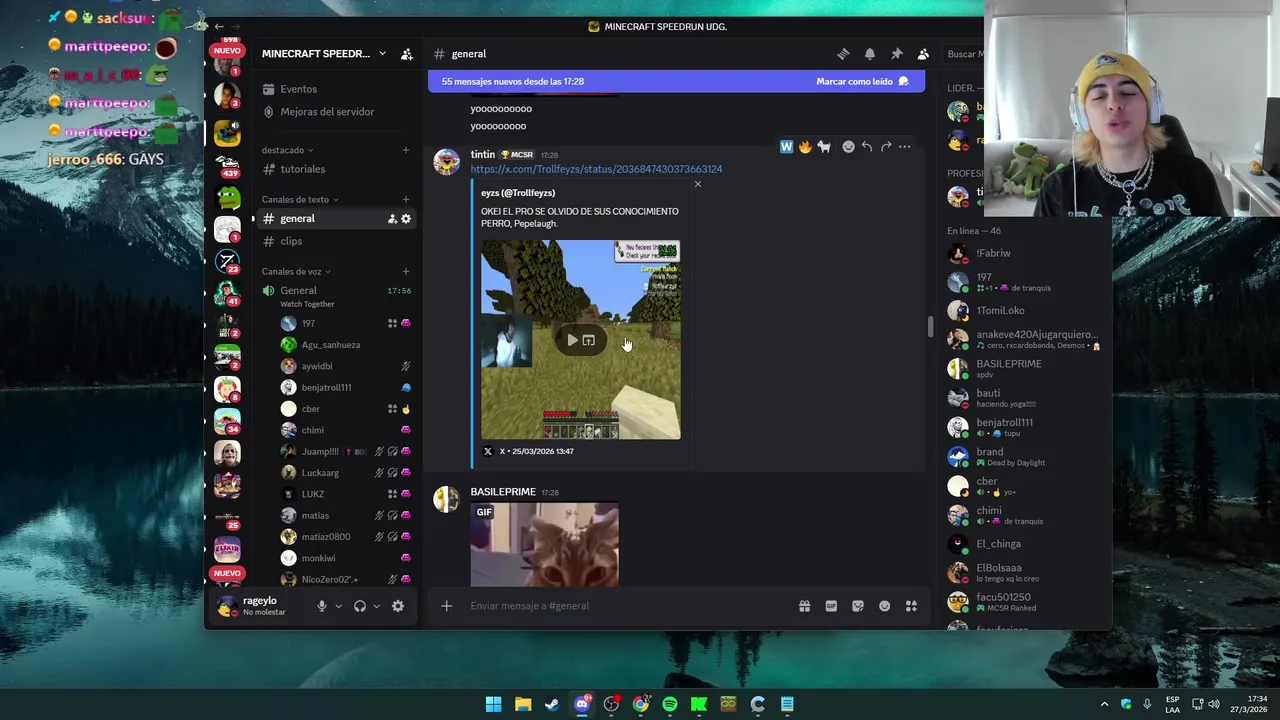The height and width of the screenshot is (720, 1280).
Task: Forward tintin's message arrow icon
Action: [886, 147]
